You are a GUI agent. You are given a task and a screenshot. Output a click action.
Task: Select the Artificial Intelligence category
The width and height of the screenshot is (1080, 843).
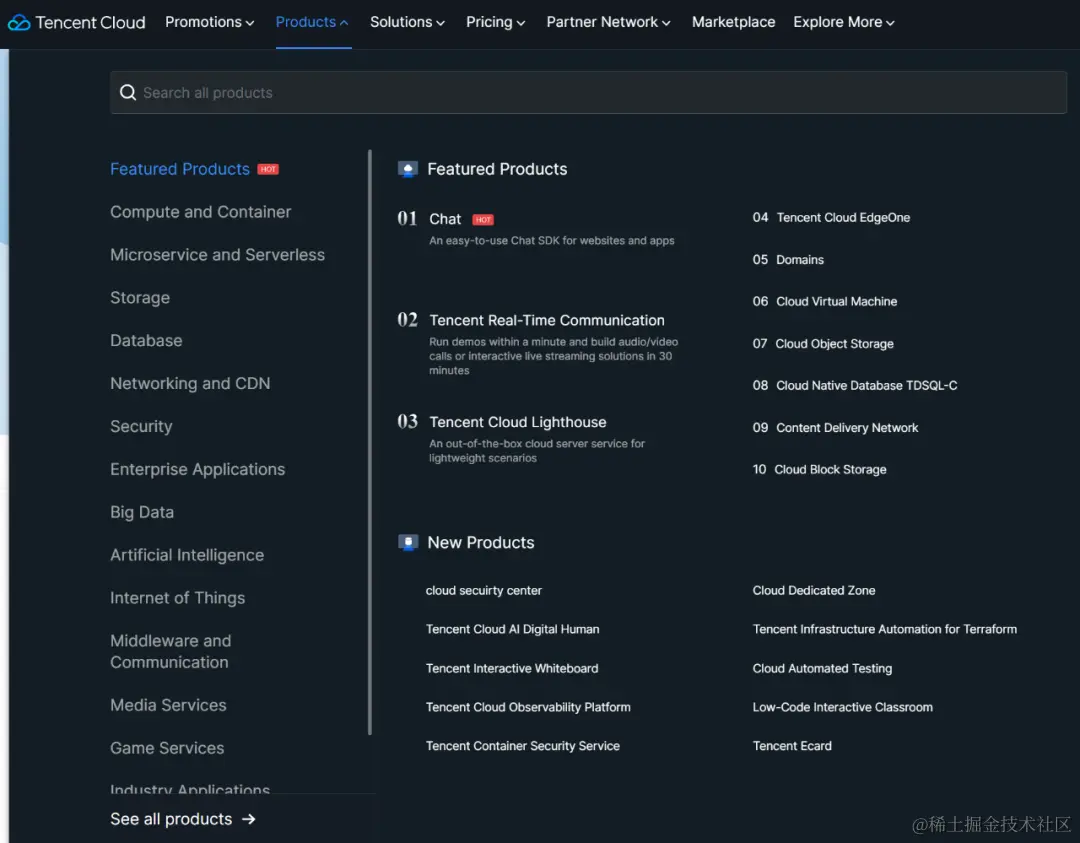tap(187, 555)
